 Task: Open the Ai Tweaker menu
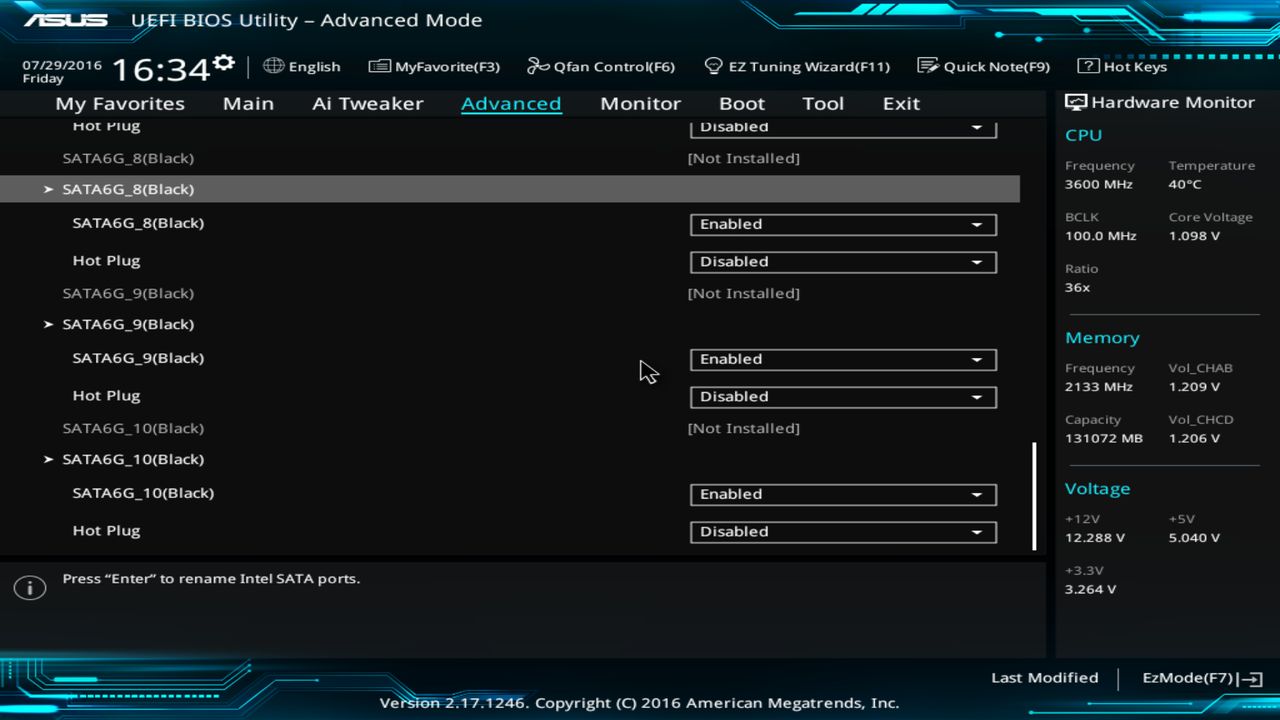pyautogui.click(x=367, y=103)
